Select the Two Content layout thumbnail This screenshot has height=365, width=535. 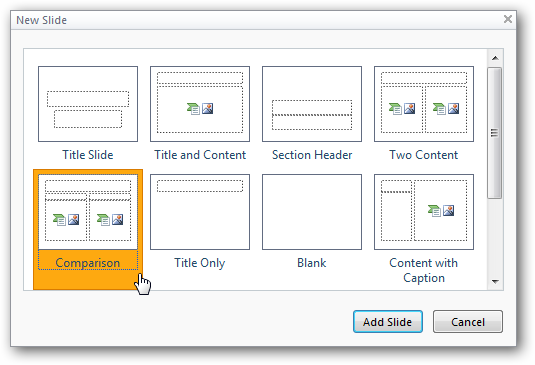(x=424, y=104)
